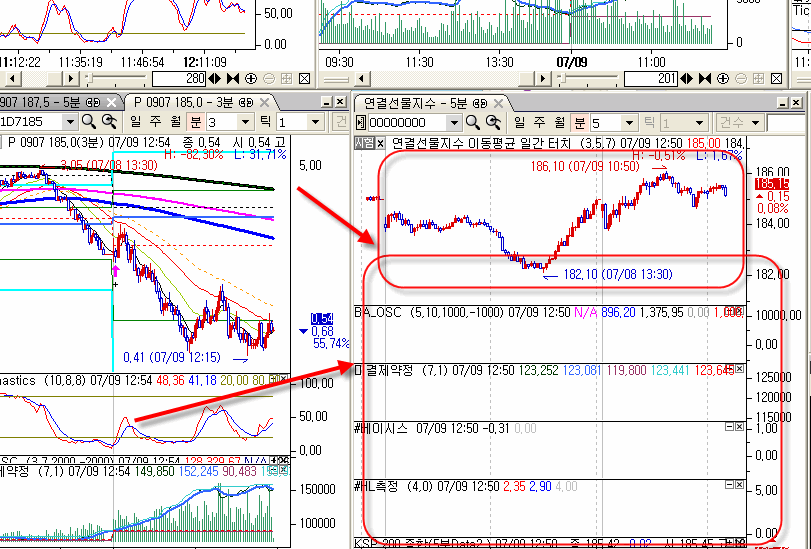Click the search magnifier icon beside code 1D7185

(89, 121)
